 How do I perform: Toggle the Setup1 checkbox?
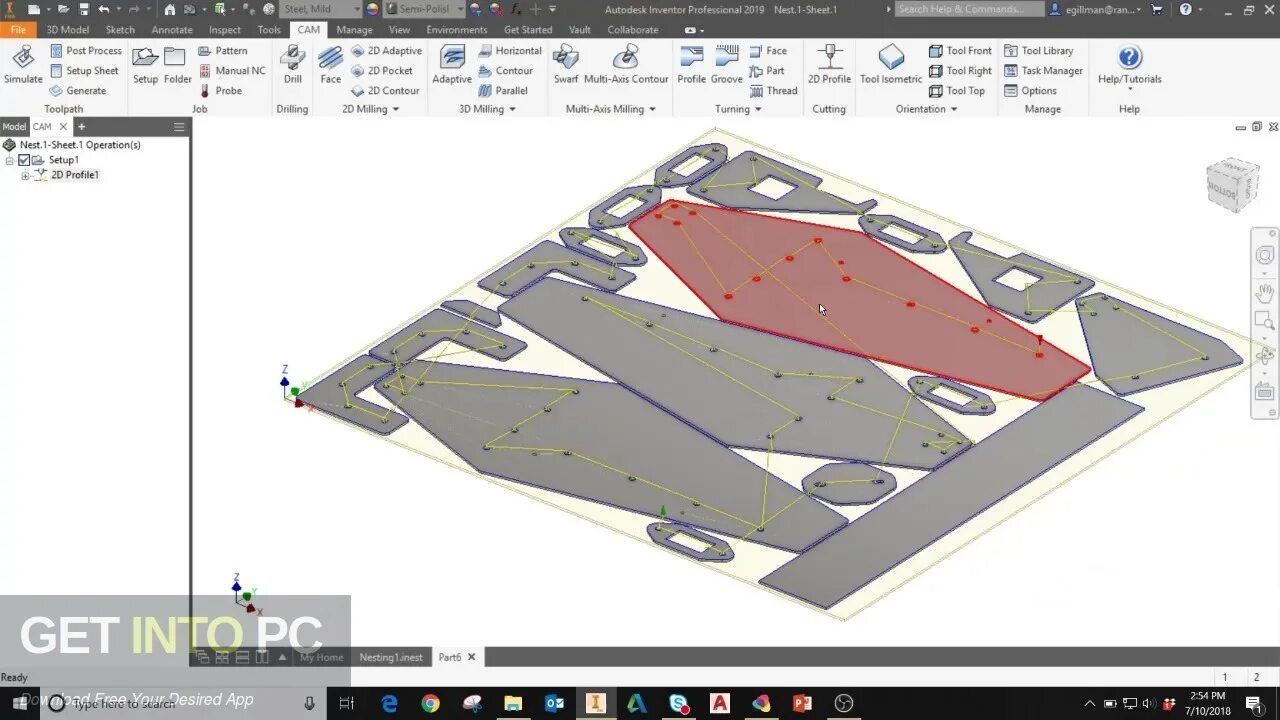pyautogui.click(x=24, y=160)
